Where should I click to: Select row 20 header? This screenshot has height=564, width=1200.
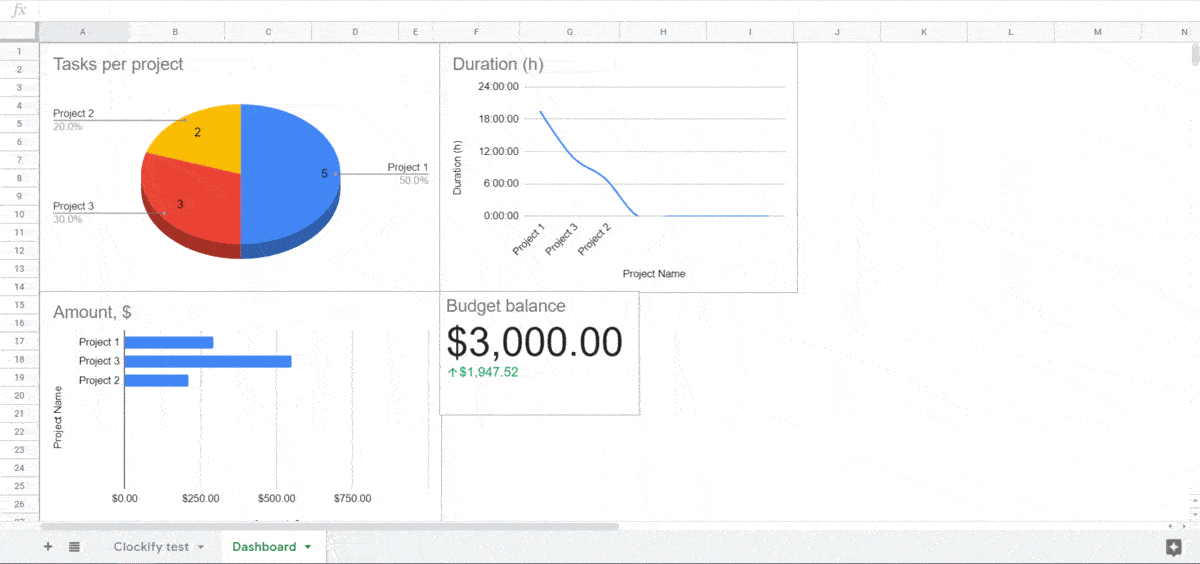point(19,396)
